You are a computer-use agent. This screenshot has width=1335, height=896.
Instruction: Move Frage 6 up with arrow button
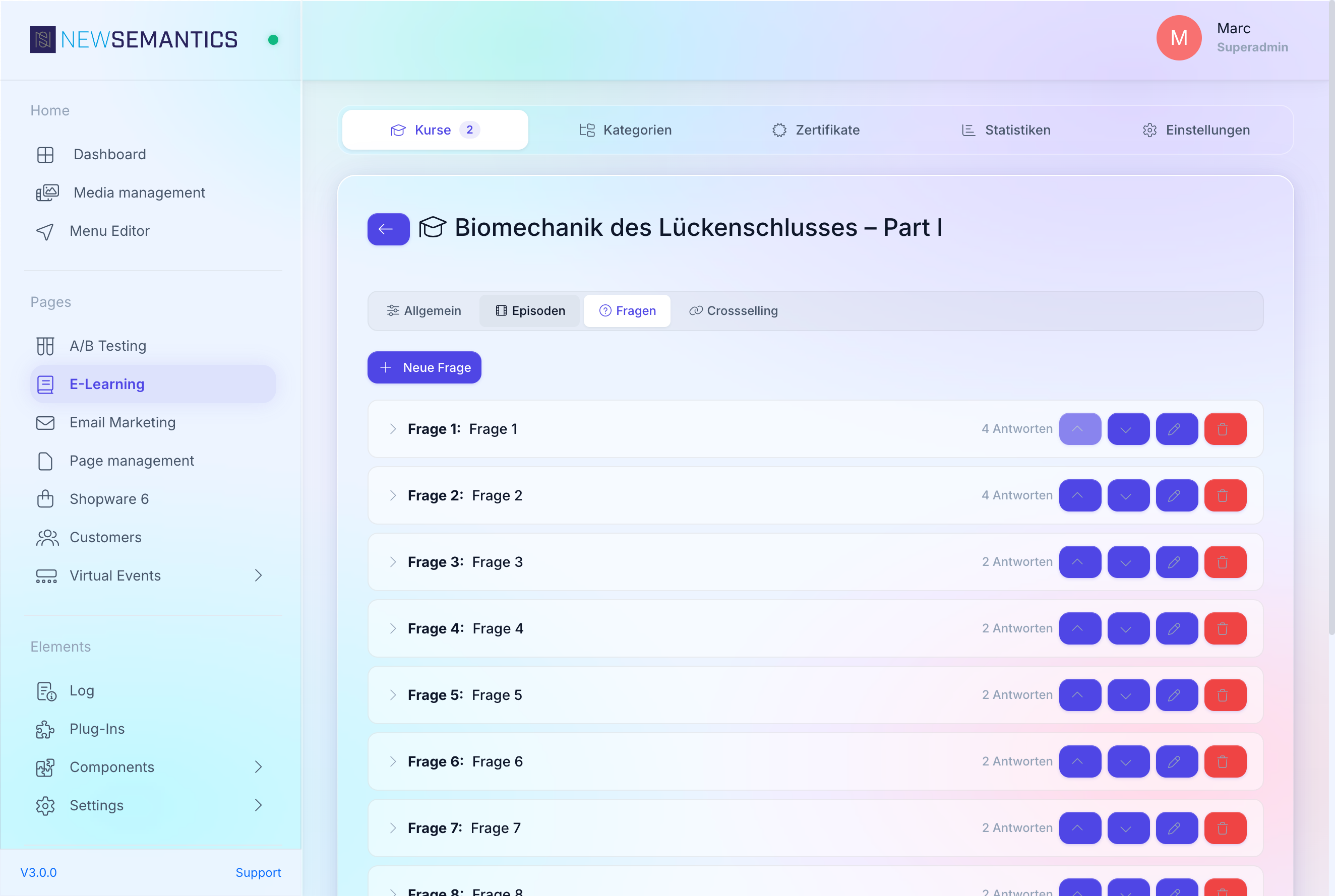[x=1079, y=762]
